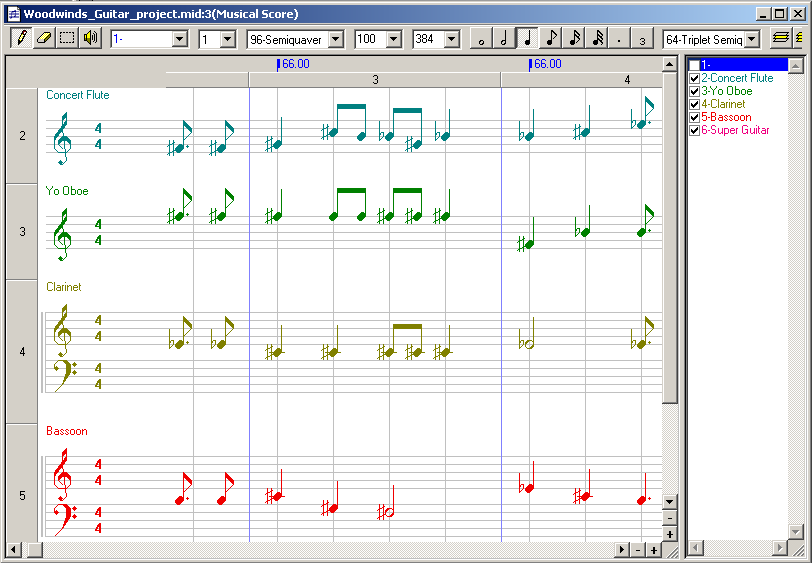Click the 66.00 tempo marker at measure 3
The width and height of the screenshot is (812, 563).
click(x=293, y=64)
